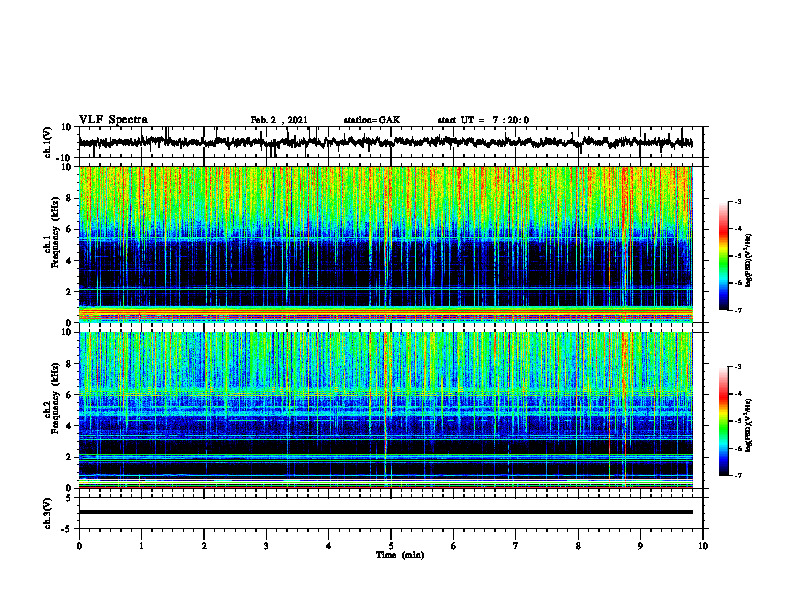
Task: Click the "start UT = 7:20:0" label
Action: [483, 120]
